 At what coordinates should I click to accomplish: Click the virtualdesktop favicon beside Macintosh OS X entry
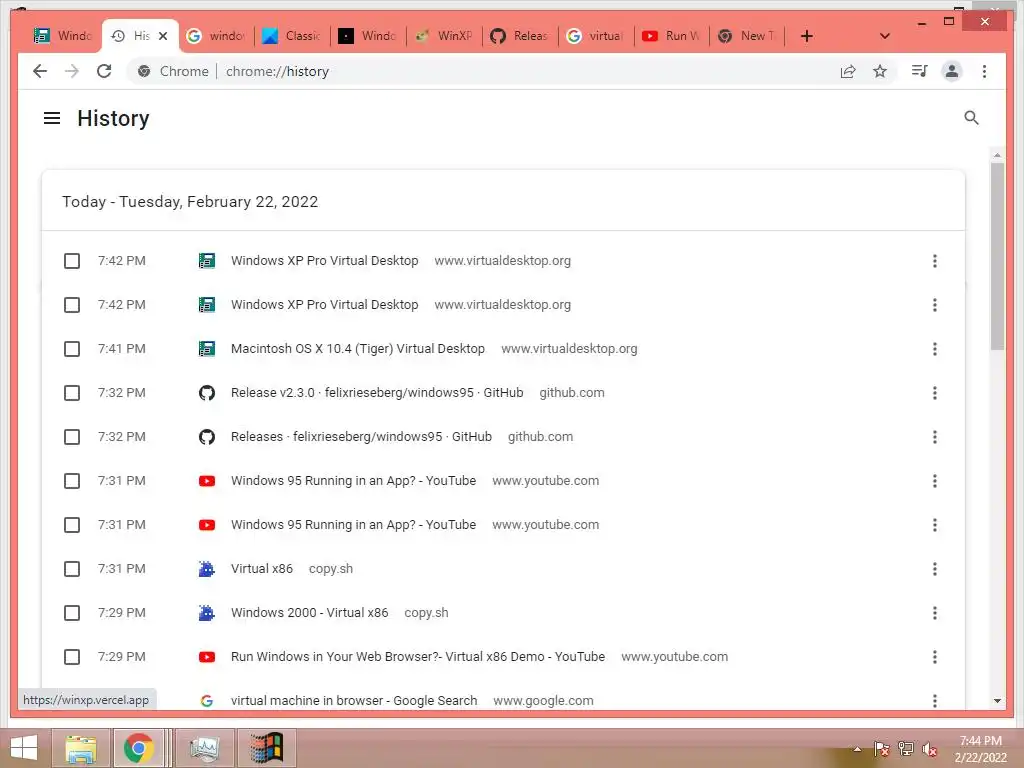(x=206, y=349)
